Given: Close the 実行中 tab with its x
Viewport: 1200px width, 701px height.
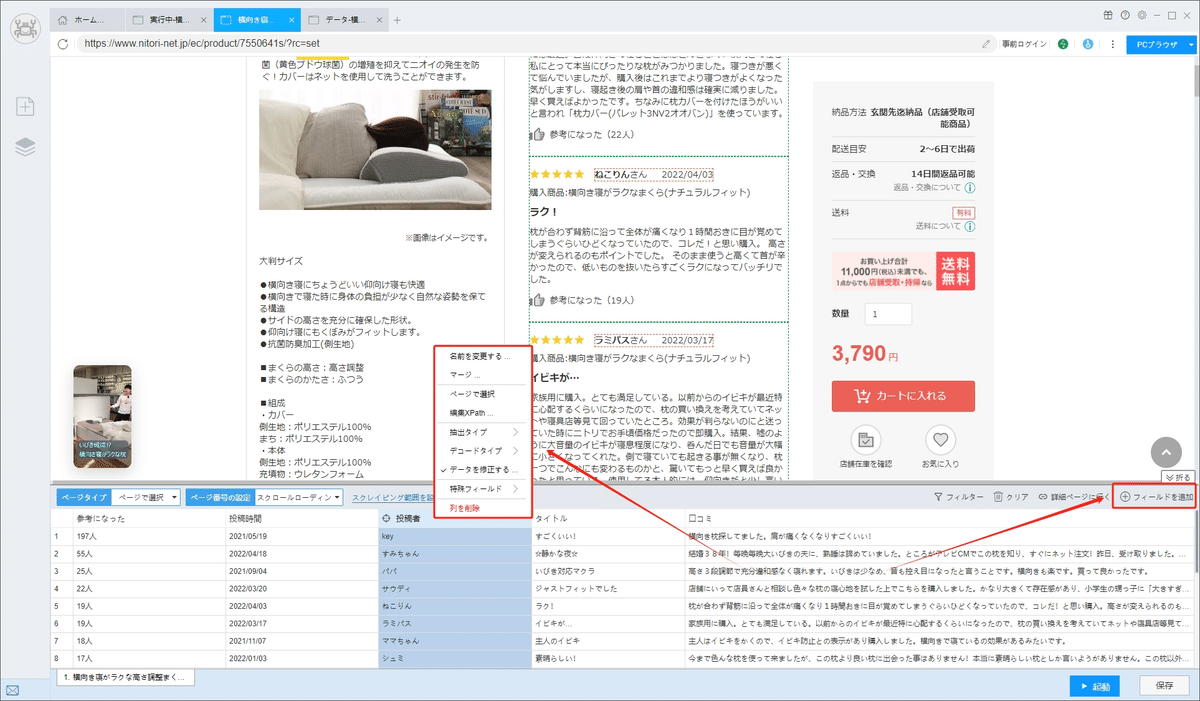Looking at the screenshot, I should coord(203,20).
